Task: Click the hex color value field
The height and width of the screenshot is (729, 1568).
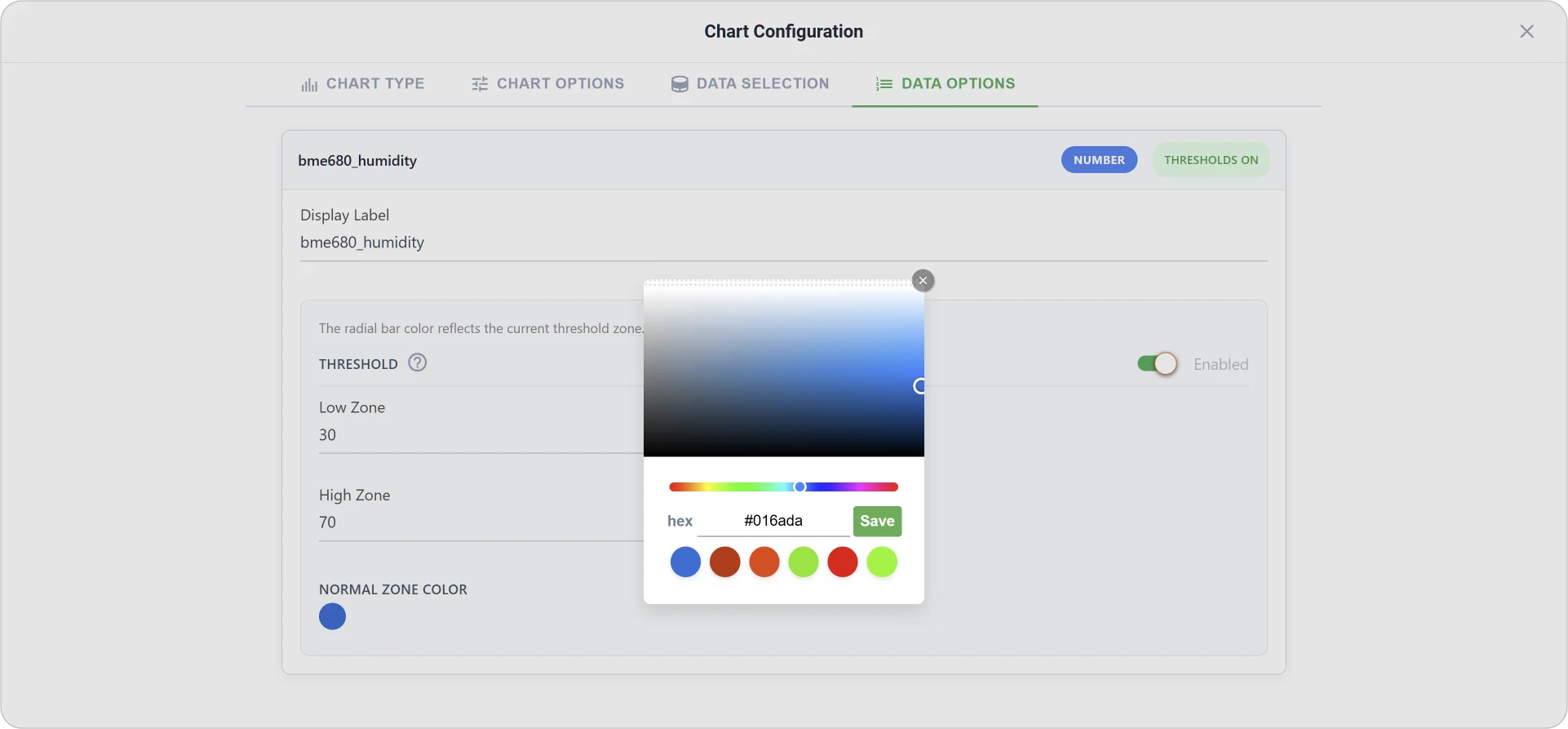Action: (773, 521)
